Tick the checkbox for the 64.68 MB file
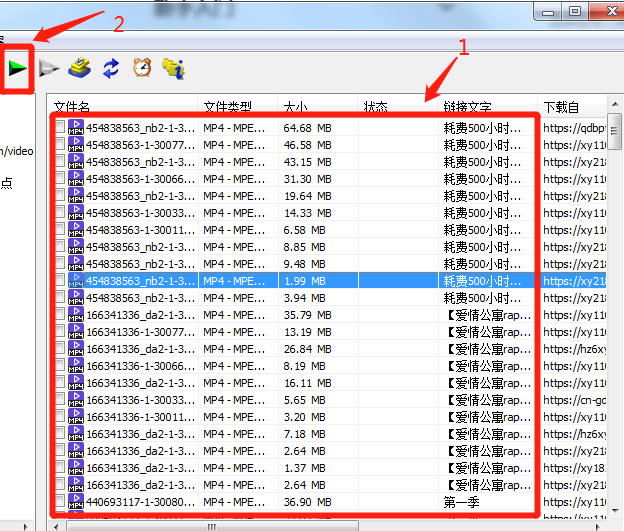Screen dimensions: 624x531 (x=60, y=127)
